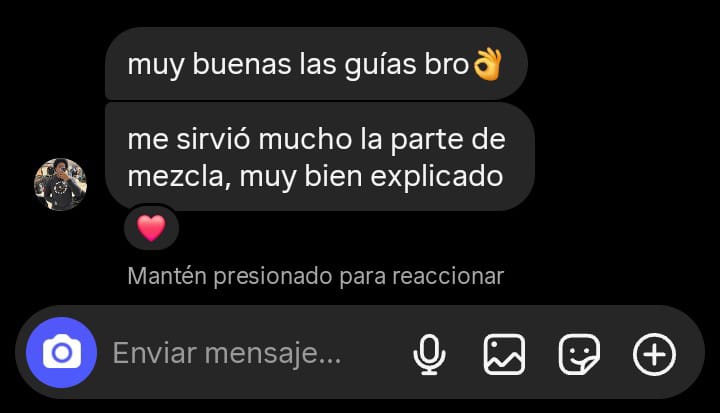Expand extra attachments with circled plus
The image size is (720, 413).
pyautogui.click(x=654, y=354)
